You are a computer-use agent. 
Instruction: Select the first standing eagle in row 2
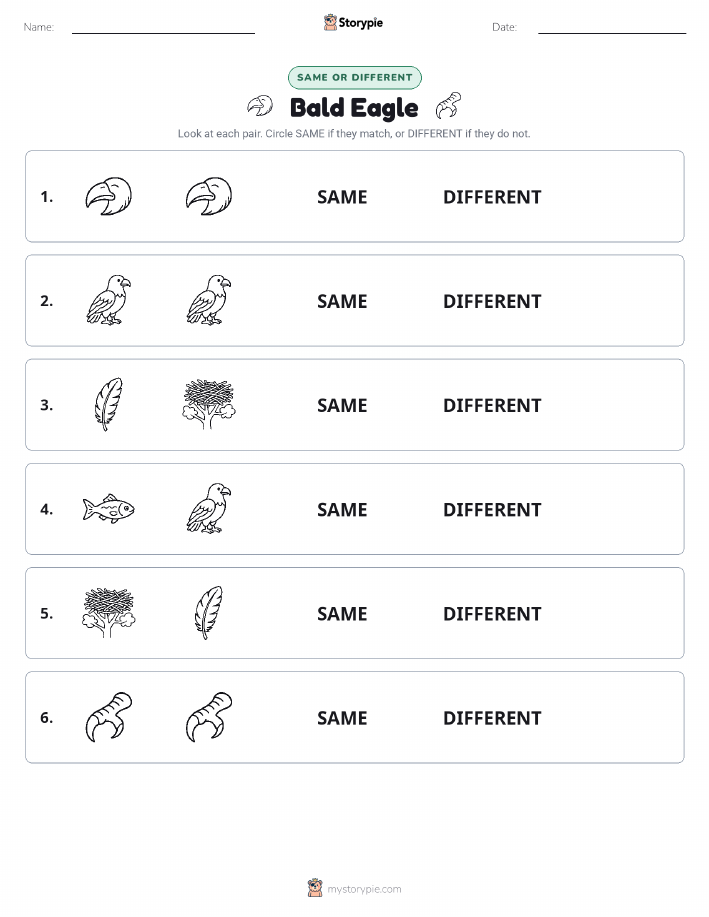[x=109, y=300]
